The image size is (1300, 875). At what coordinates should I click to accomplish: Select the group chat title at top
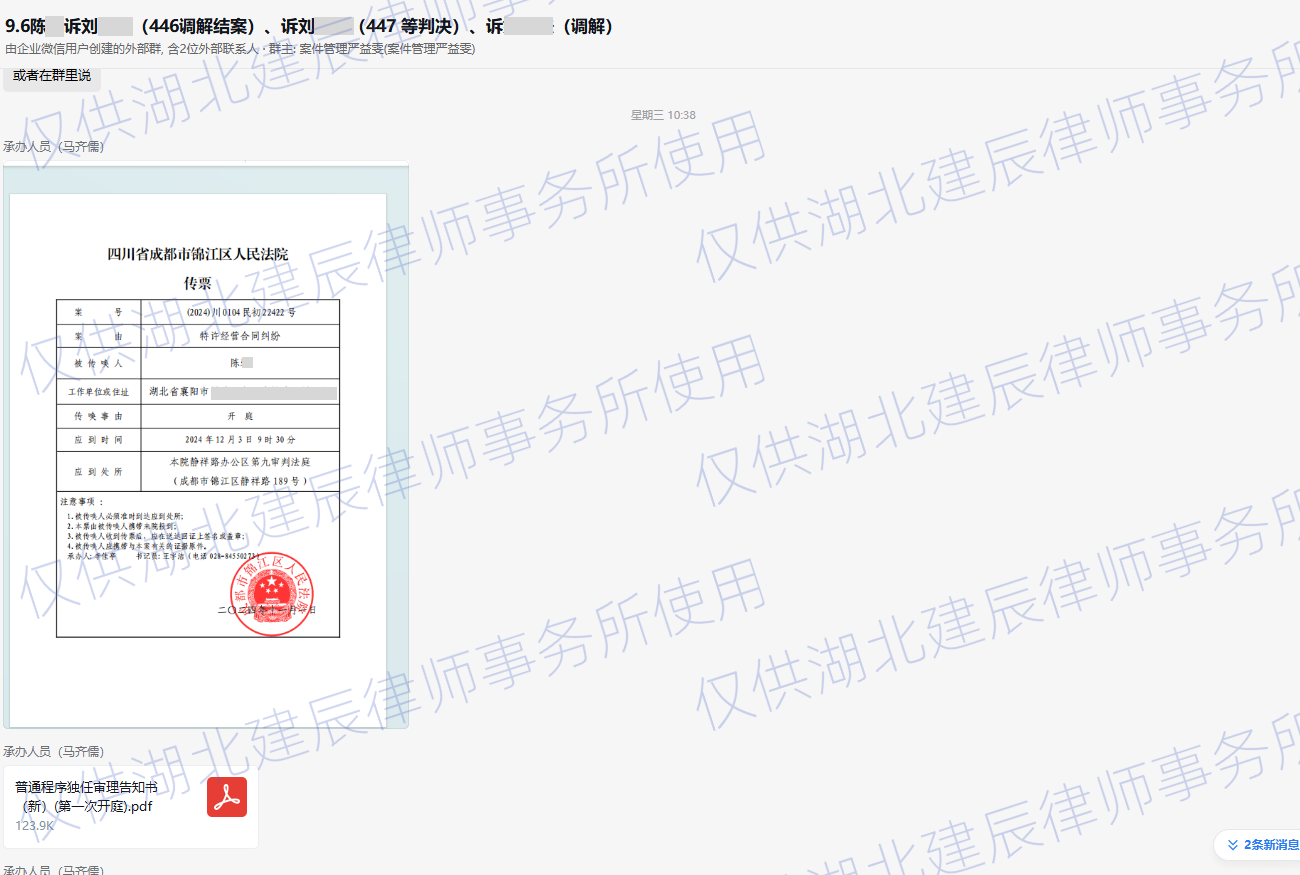pyautogui.click(x=309, y=26)
